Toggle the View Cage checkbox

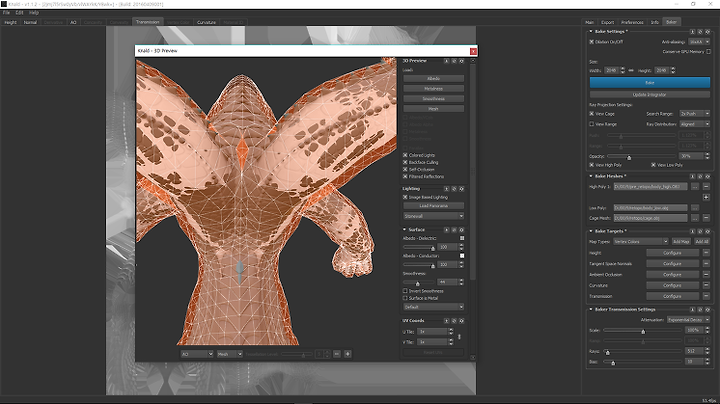(591, 113)
